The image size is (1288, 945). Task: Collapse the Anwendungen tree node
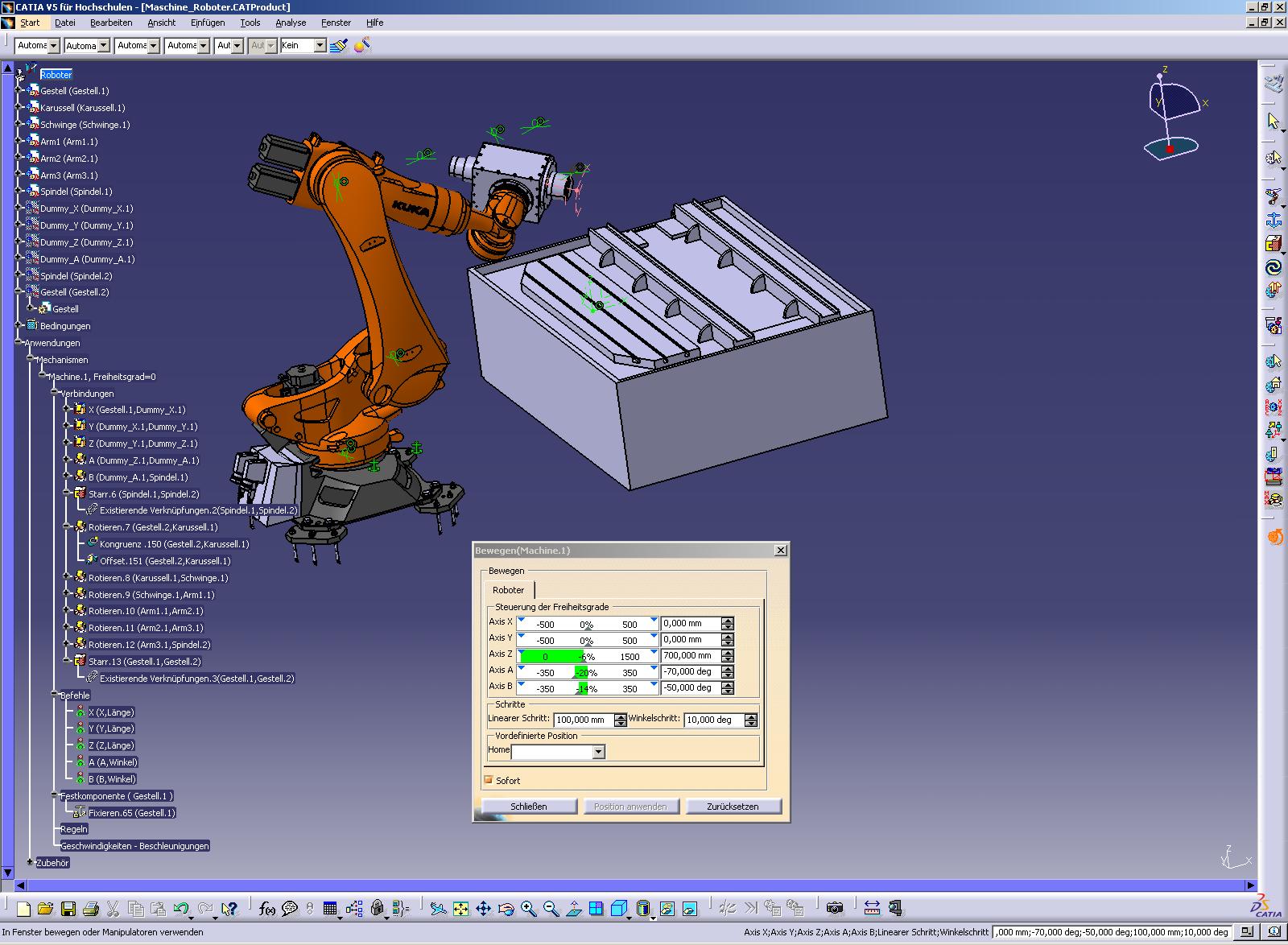coord(19,343)
